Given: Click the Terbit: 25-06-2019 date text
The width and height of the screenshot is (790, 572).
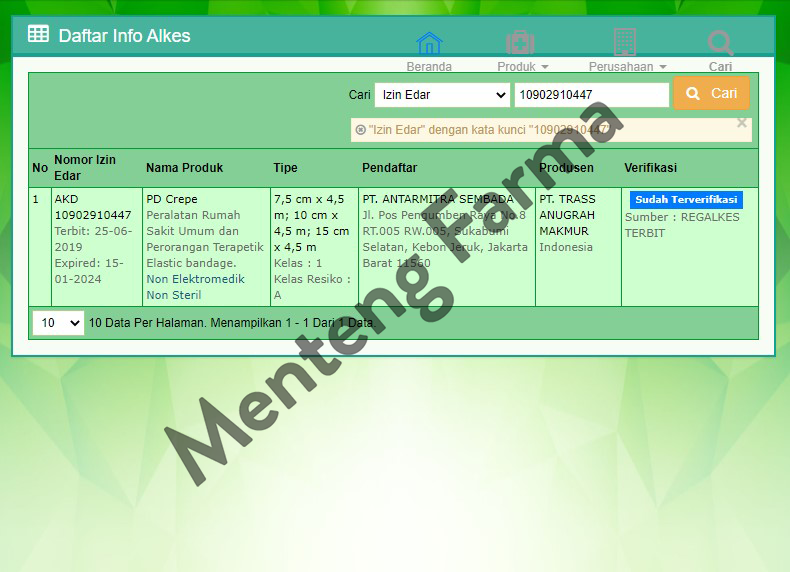Looking at the screenshot, I should point(93,239).
